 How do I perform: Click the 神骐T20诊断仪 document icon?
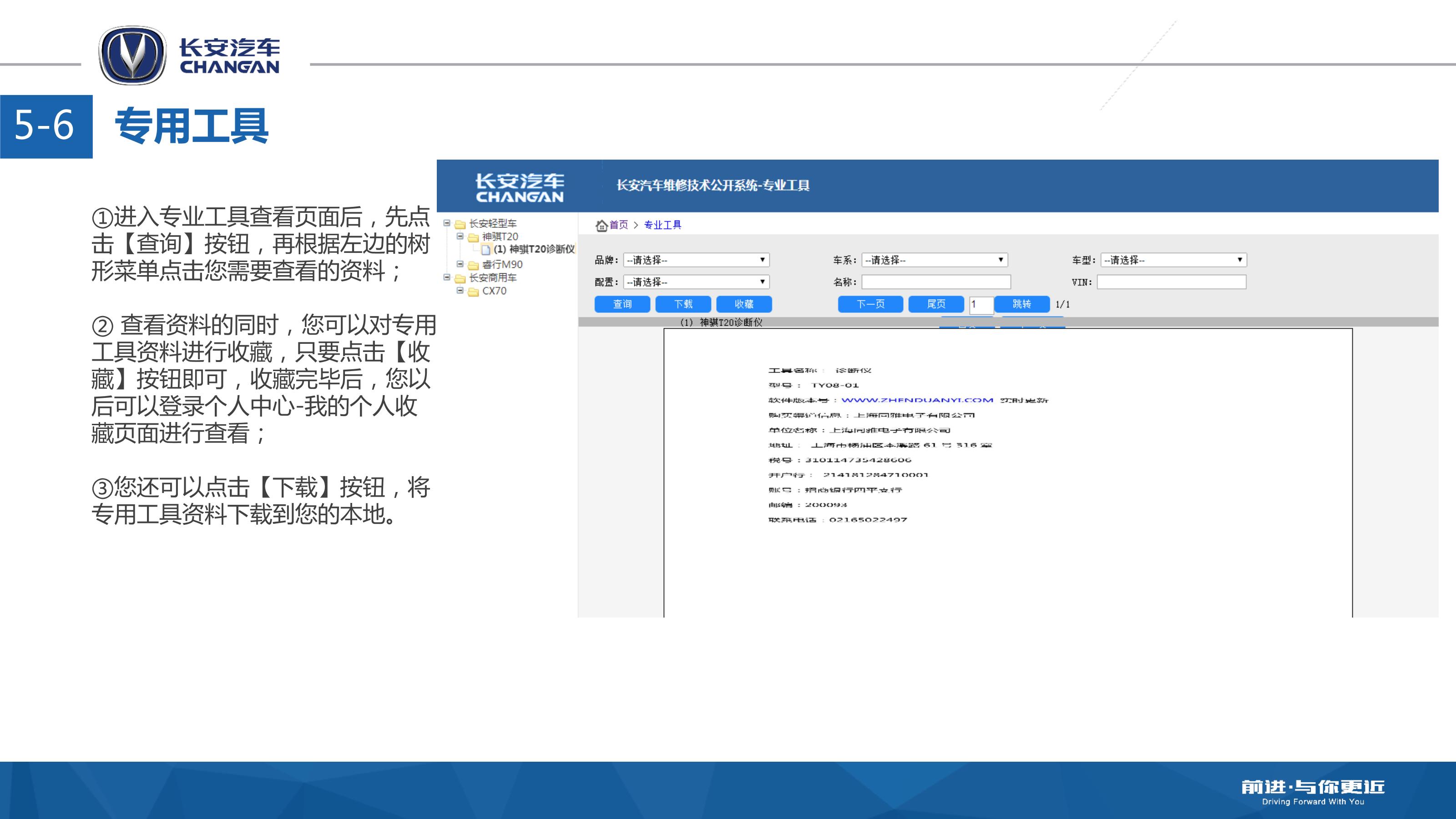[485, 250]
